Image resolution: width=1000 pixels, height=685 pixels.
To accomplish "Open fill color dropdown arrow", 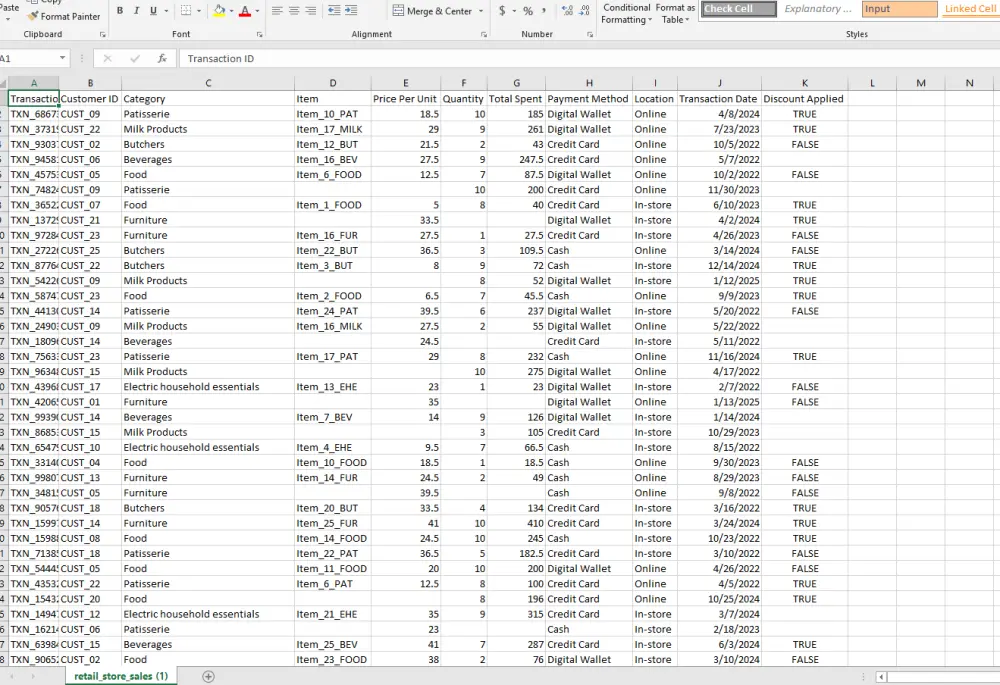I will (x=232, y=11).
